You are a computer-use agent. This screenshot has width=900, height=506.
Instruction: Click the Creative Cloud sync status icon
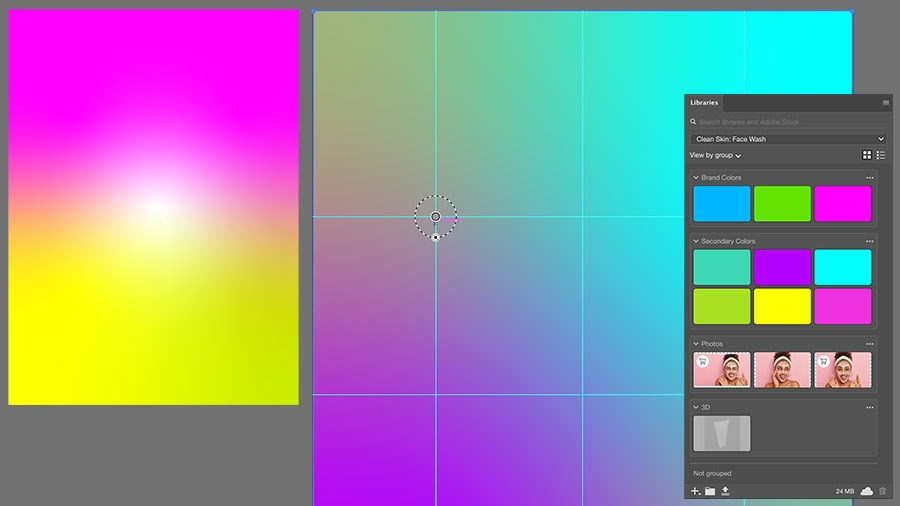pyautogui.click(x=867, y=491)
